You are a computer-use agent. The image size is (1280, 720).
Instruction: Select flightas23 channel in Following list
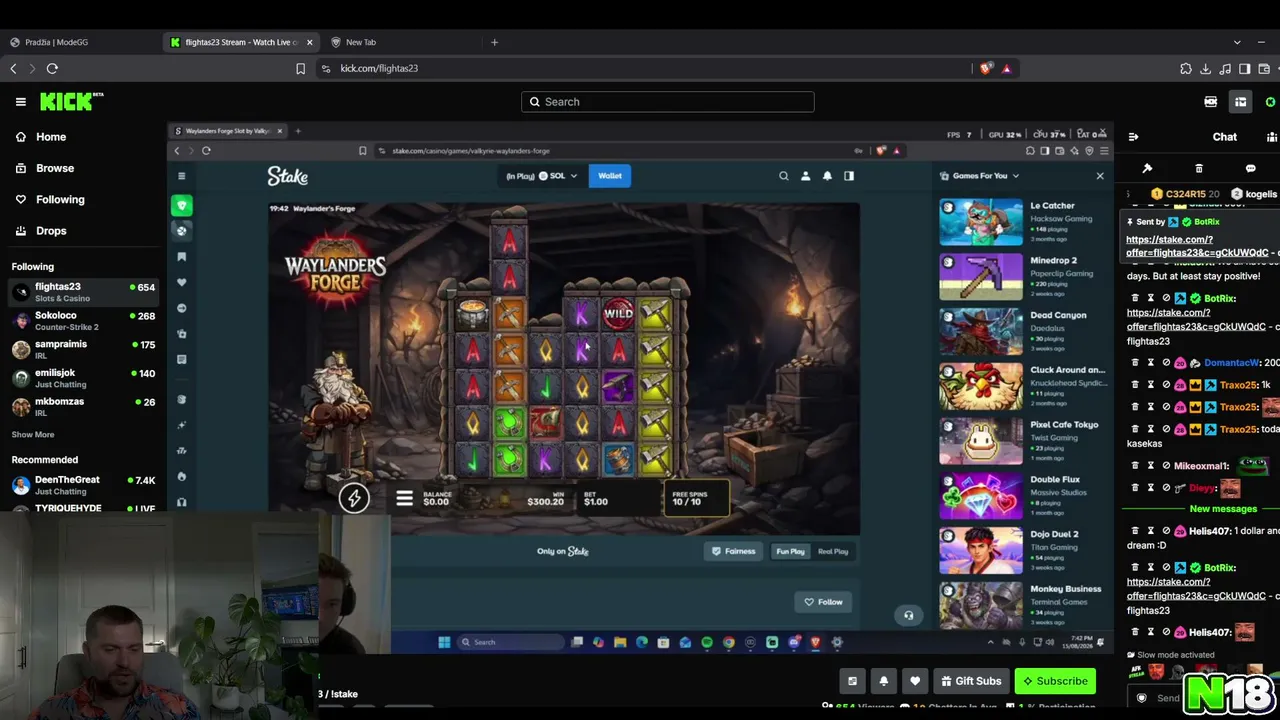(83, 291)
